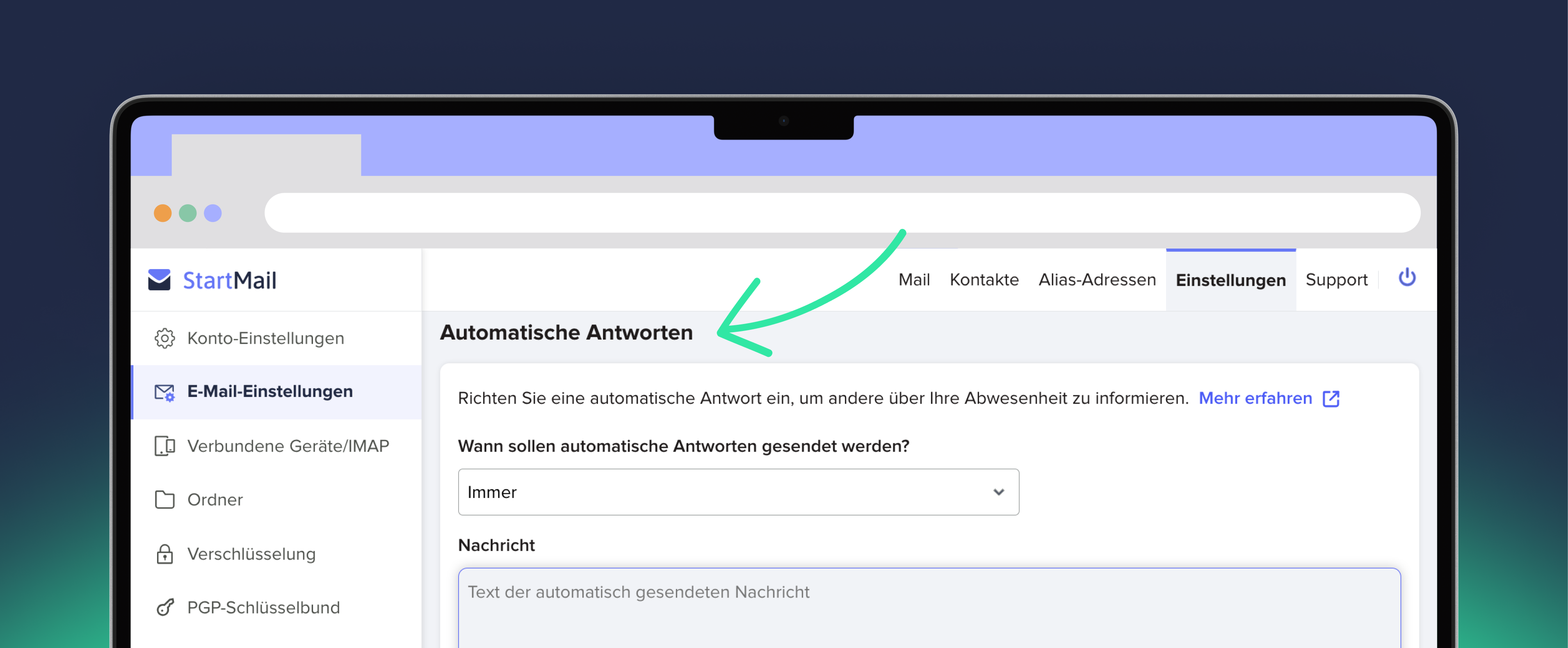Click the external link icon after Mehr erfahren
The image size is (1568, 648).
point(1331,399)
